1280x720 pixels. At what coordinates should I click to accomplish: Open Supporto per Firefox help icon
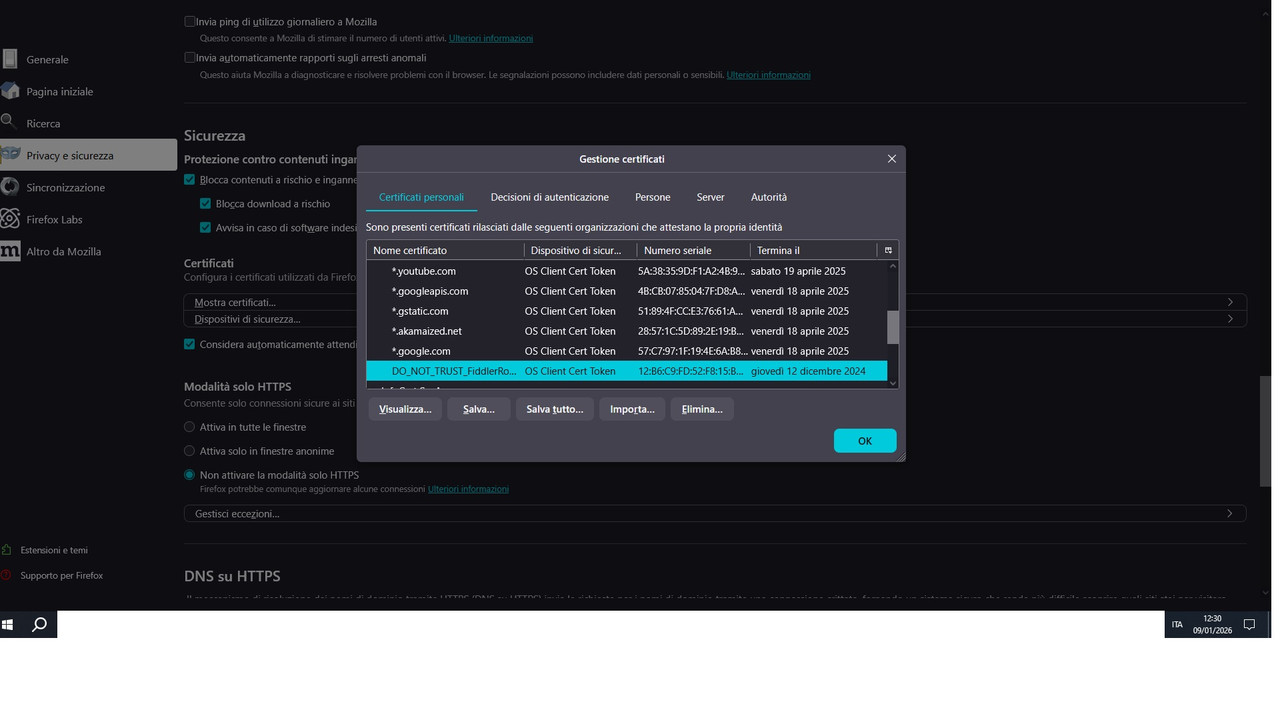tap(7, 575)
